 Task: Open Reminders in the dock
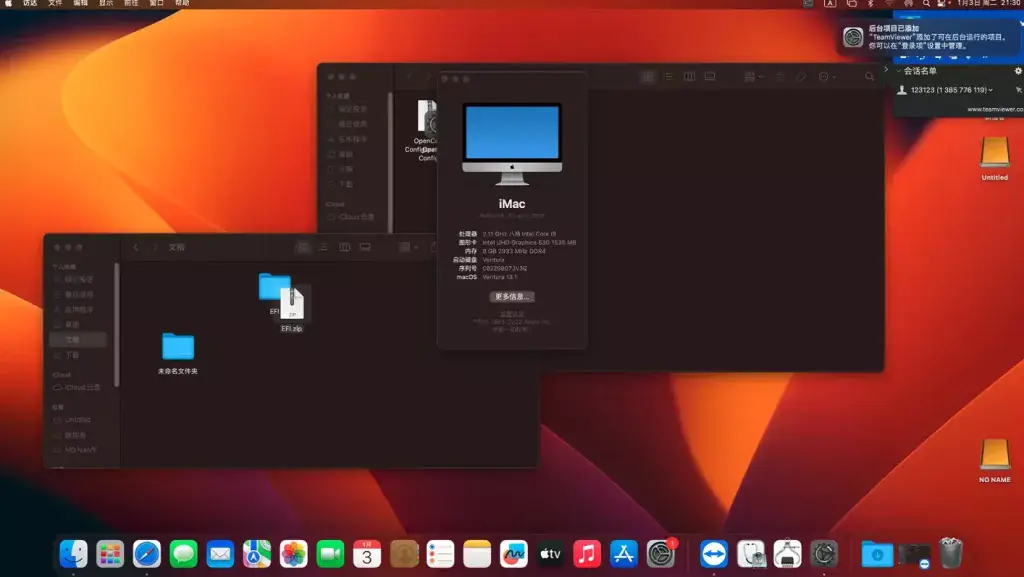pos(440,554)
